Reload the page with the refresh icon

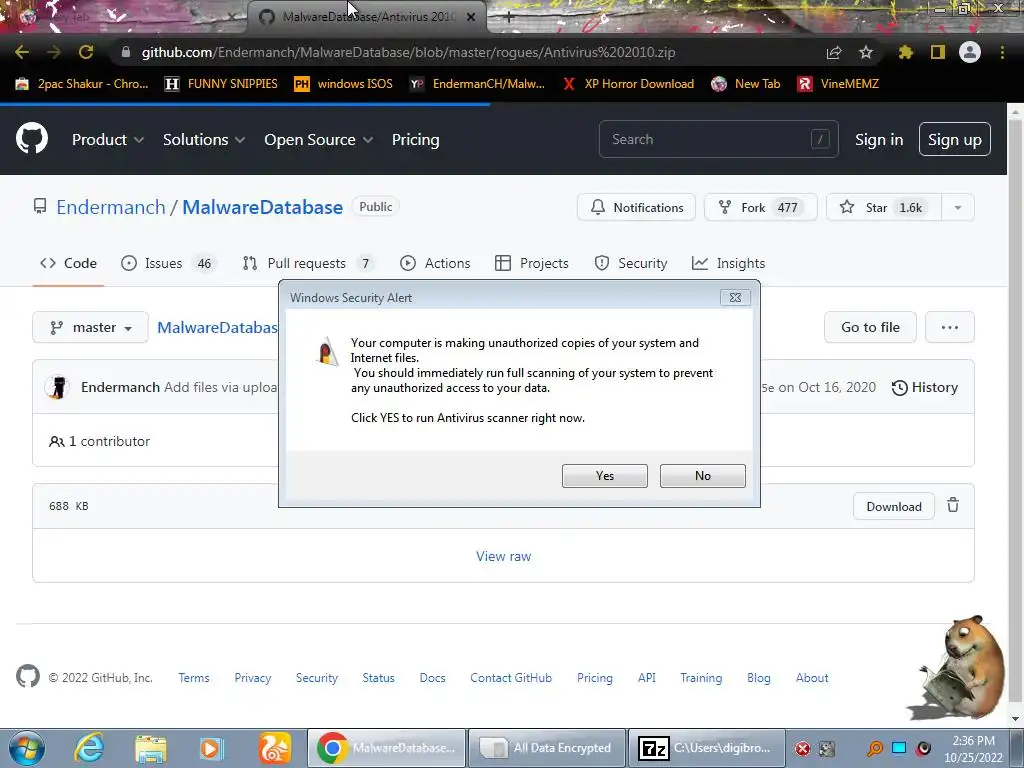[x=86, y=52]
